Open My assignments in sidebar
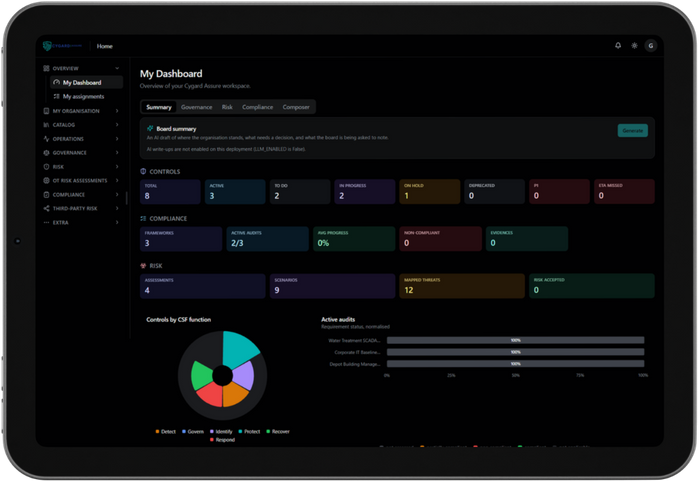The image size is (700, 481). [87, 96]
